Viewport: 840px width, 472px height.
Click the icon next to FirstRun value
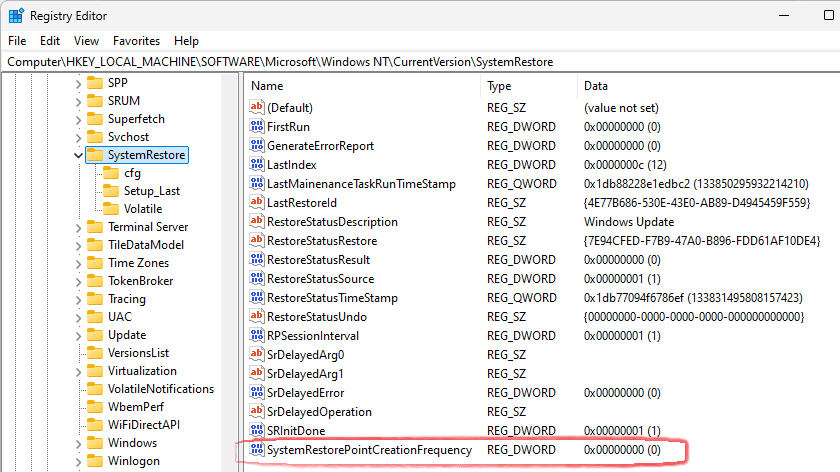256,127
